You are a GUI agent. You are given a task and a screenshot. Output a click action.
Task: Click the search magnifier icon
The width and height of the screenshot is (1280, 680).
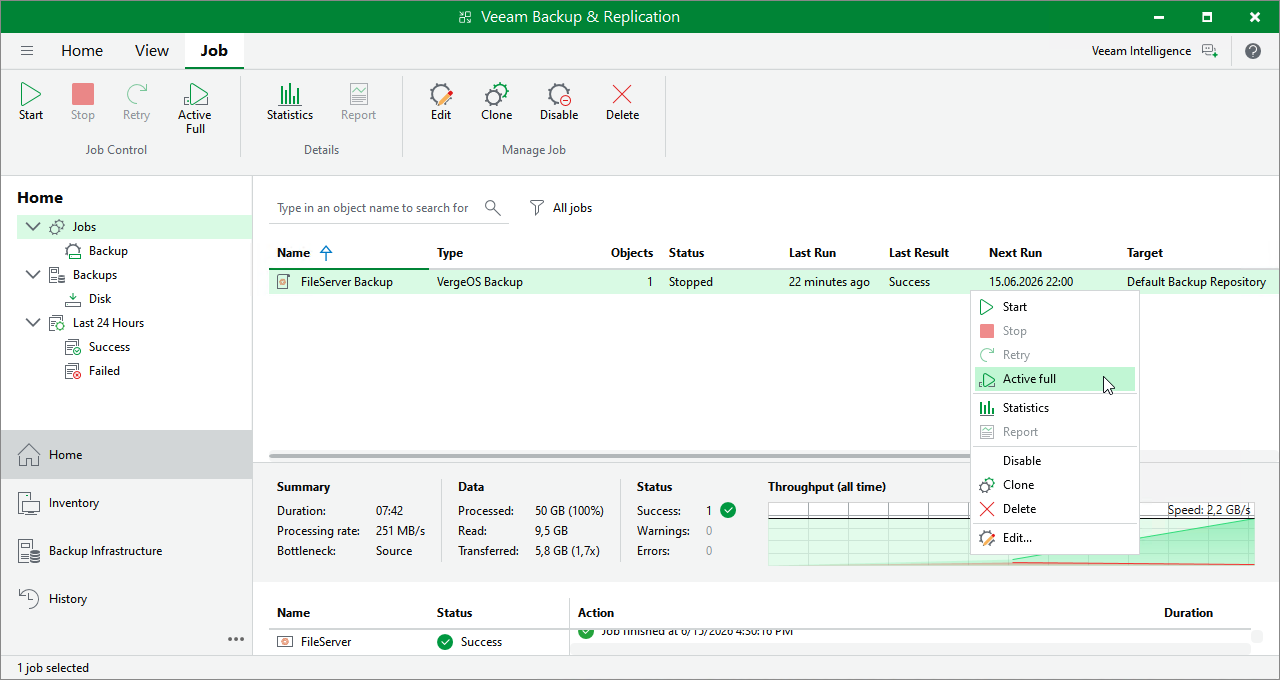tap(492, 208)
